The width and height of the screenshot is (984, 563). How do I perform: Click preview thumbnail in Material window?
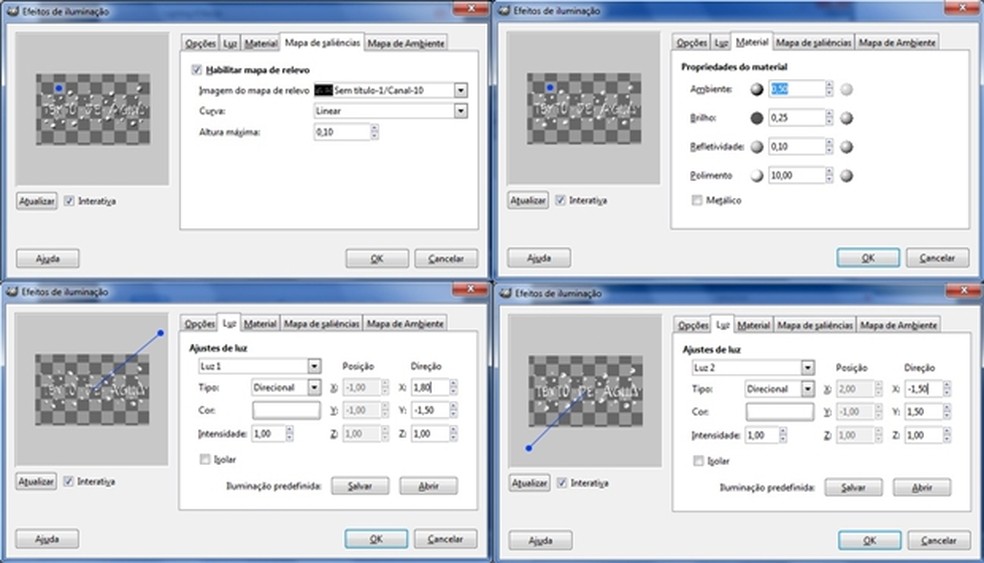584,109
